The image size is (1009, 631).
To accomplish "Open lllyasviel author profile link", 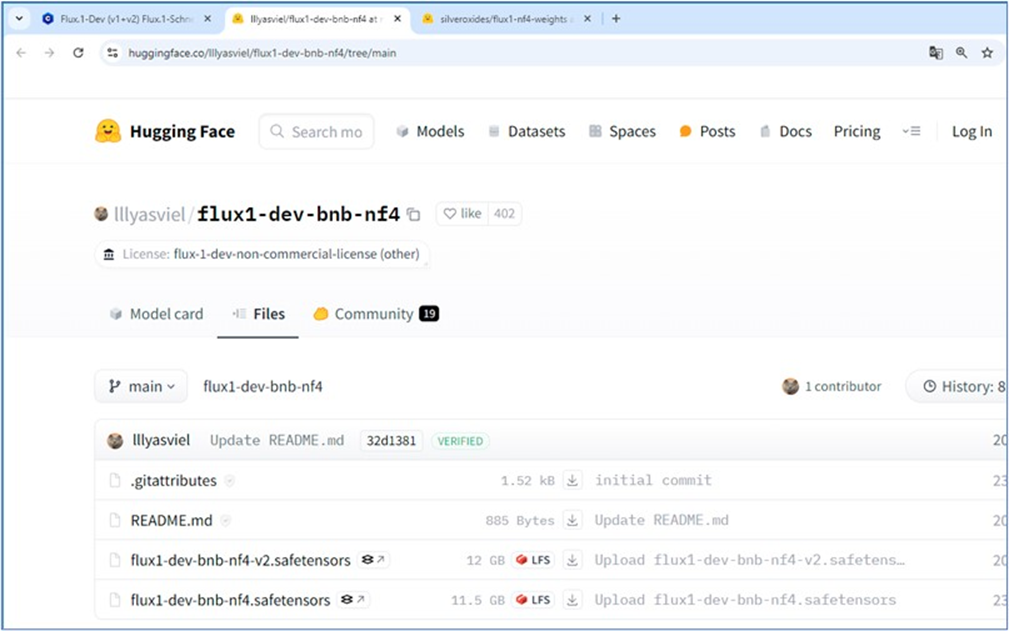I will pyautogui.click(x=149, y=214).
